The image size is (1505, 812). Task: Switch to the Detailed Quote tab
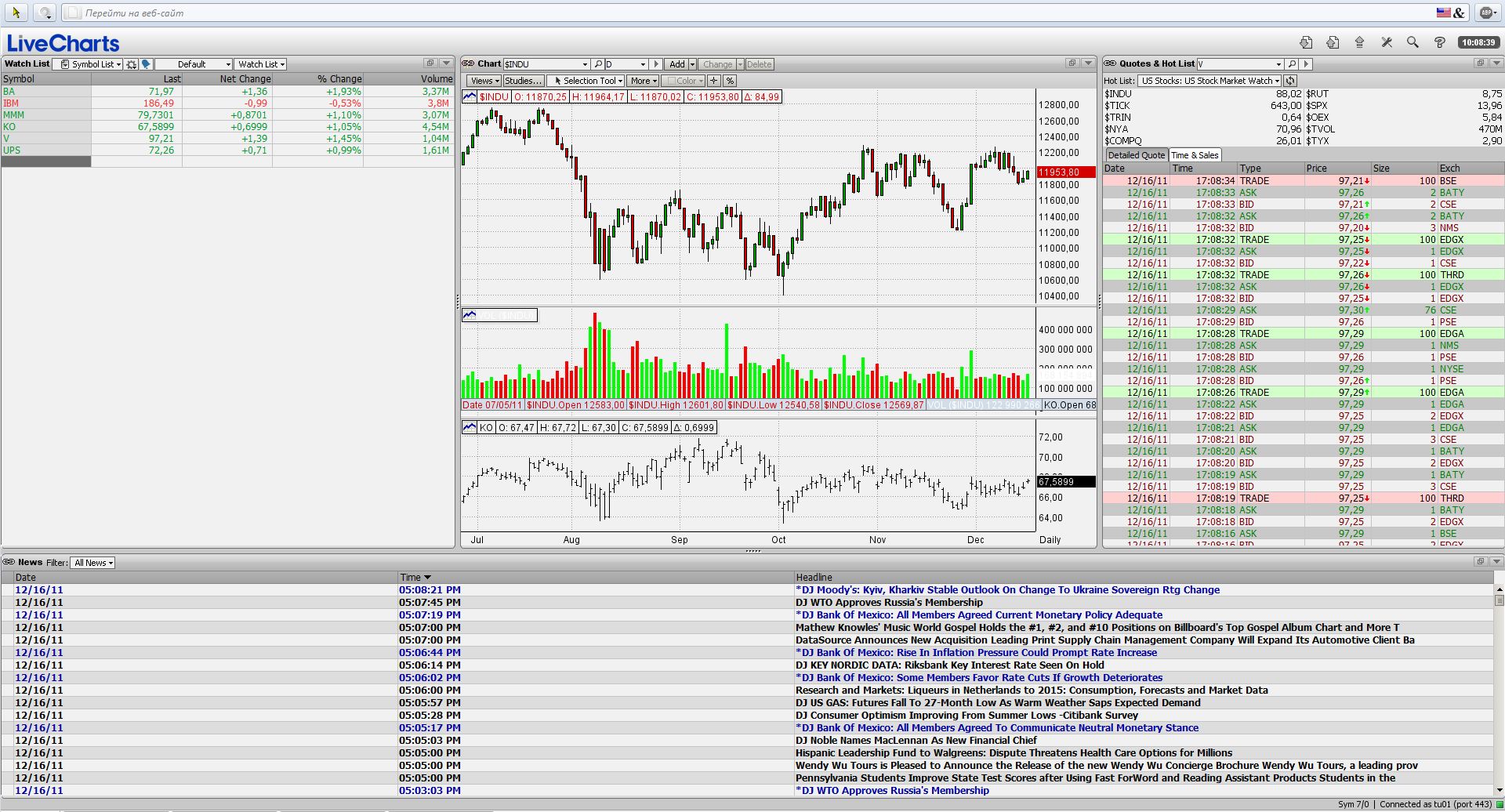coord(1136,155)
